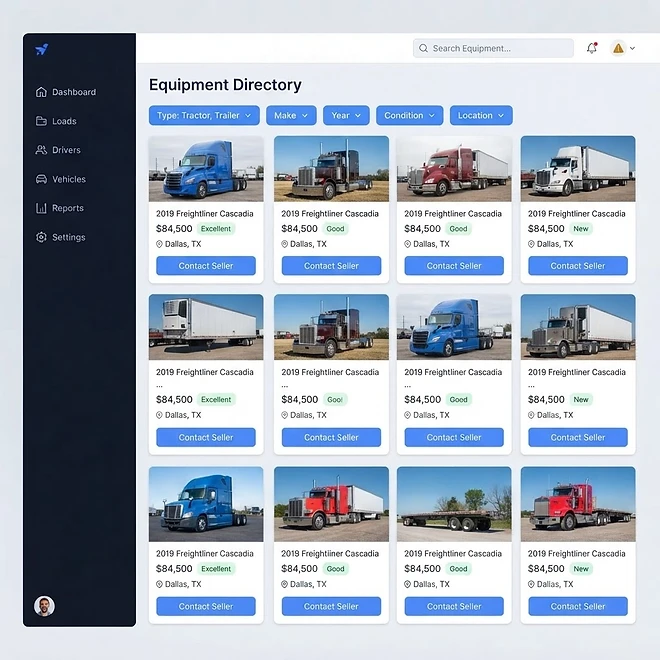This screenshot has height=660, width=660.
Task: Contact Seller for the empty flatbed trailer listing
Action: tap(454, 606)
